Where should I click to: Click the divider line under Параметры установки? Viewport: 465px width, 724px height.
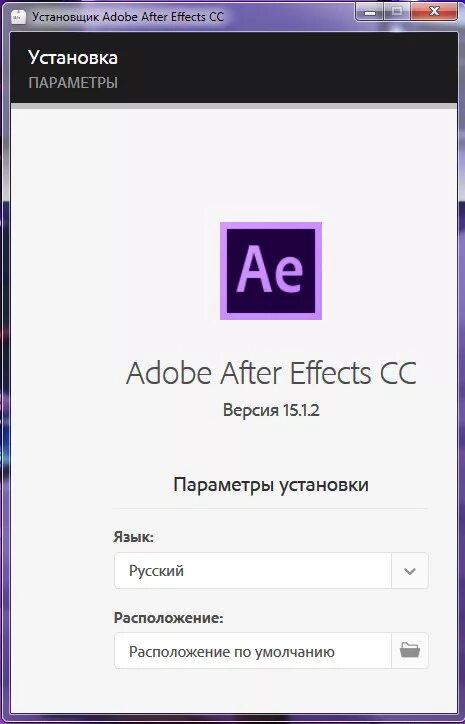click(271, 509)
